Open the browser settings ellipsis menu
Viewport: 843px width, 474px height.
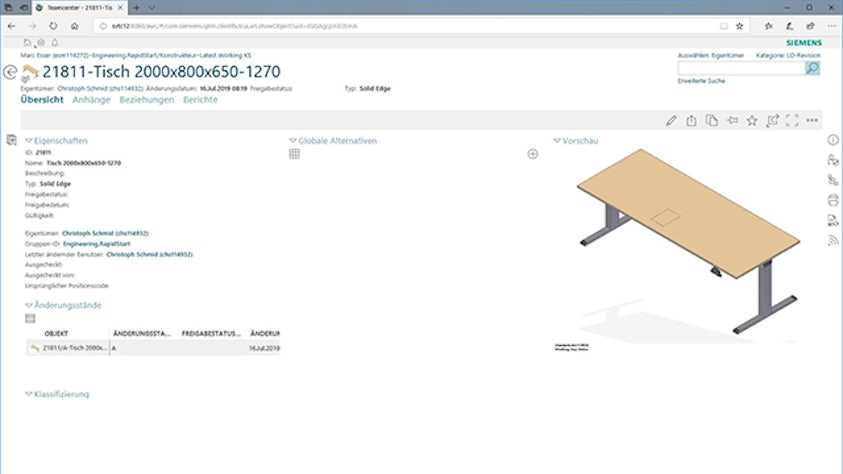pos(831,26)
